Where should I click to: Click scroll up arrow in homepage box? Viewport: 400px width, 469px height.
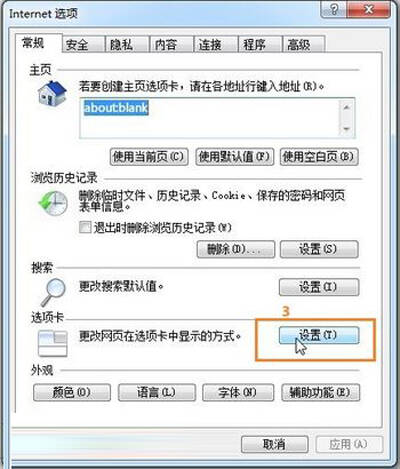[346, 107]
